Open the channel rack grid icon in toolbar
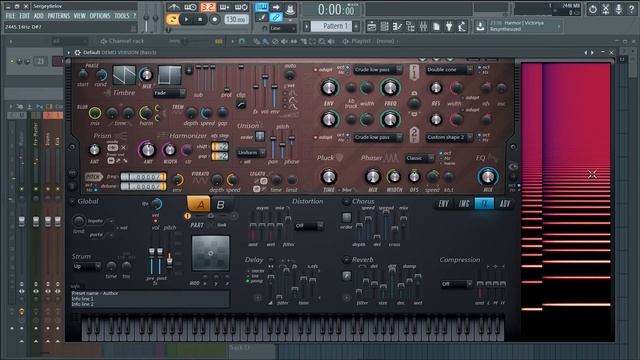The width and height of the screenshot is (640, 360). point(384,27)
